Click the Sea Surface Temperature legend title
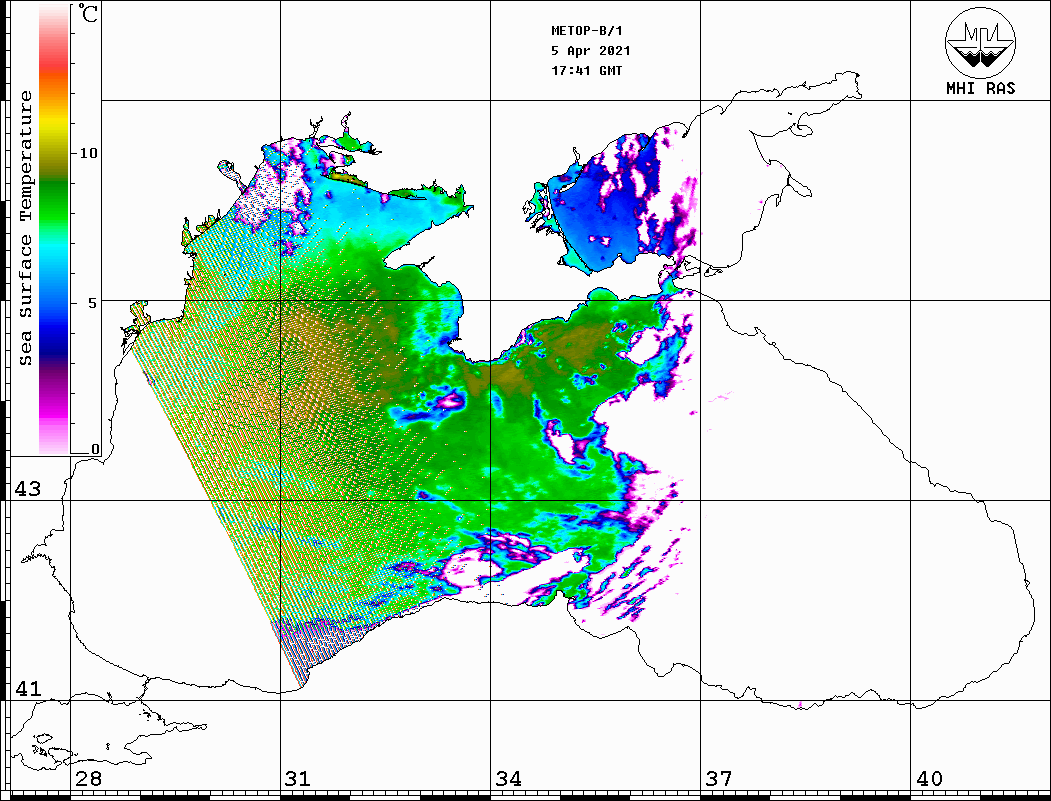This screenshot has height=801, width=1051. click(25, 228)
